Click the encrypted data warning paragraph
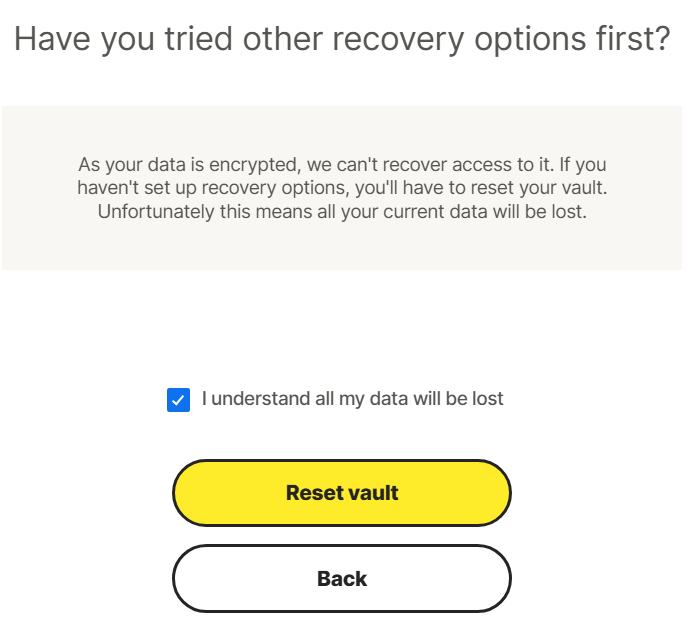 coord(342,188)
